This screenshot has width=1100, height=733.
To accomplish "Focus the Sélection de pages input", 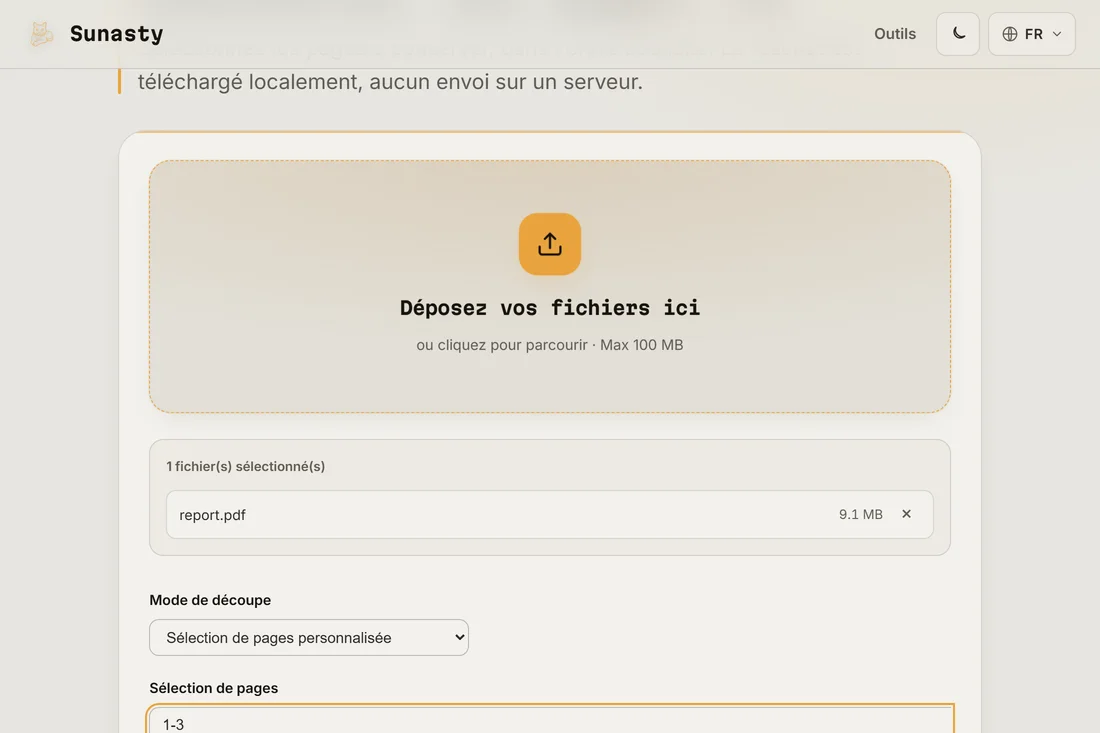I will pos(550,721).
